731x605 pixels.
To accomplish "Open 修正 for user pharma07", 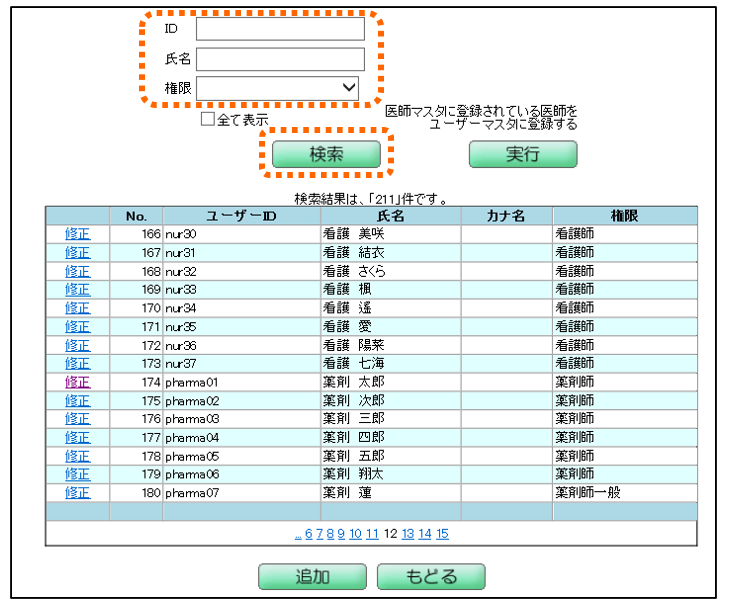I will point(77,493).
